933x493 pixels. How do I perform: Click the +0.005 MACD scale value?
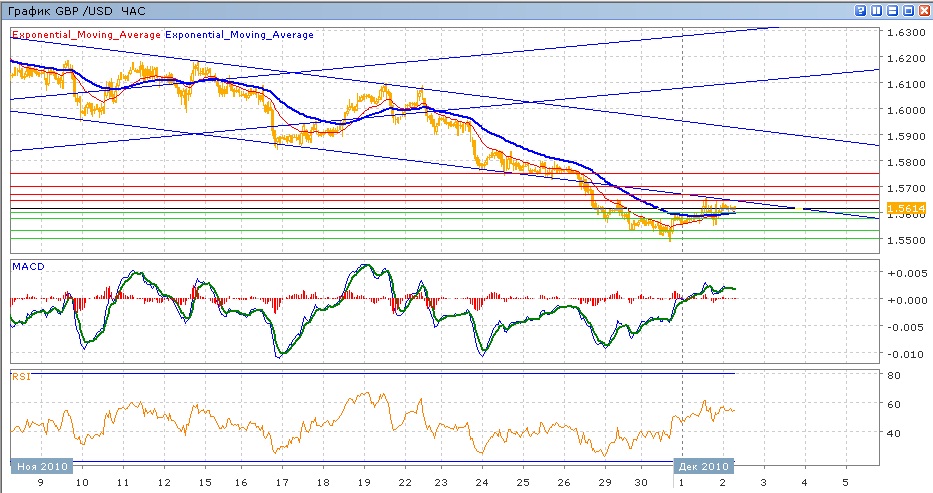(906, 273)
